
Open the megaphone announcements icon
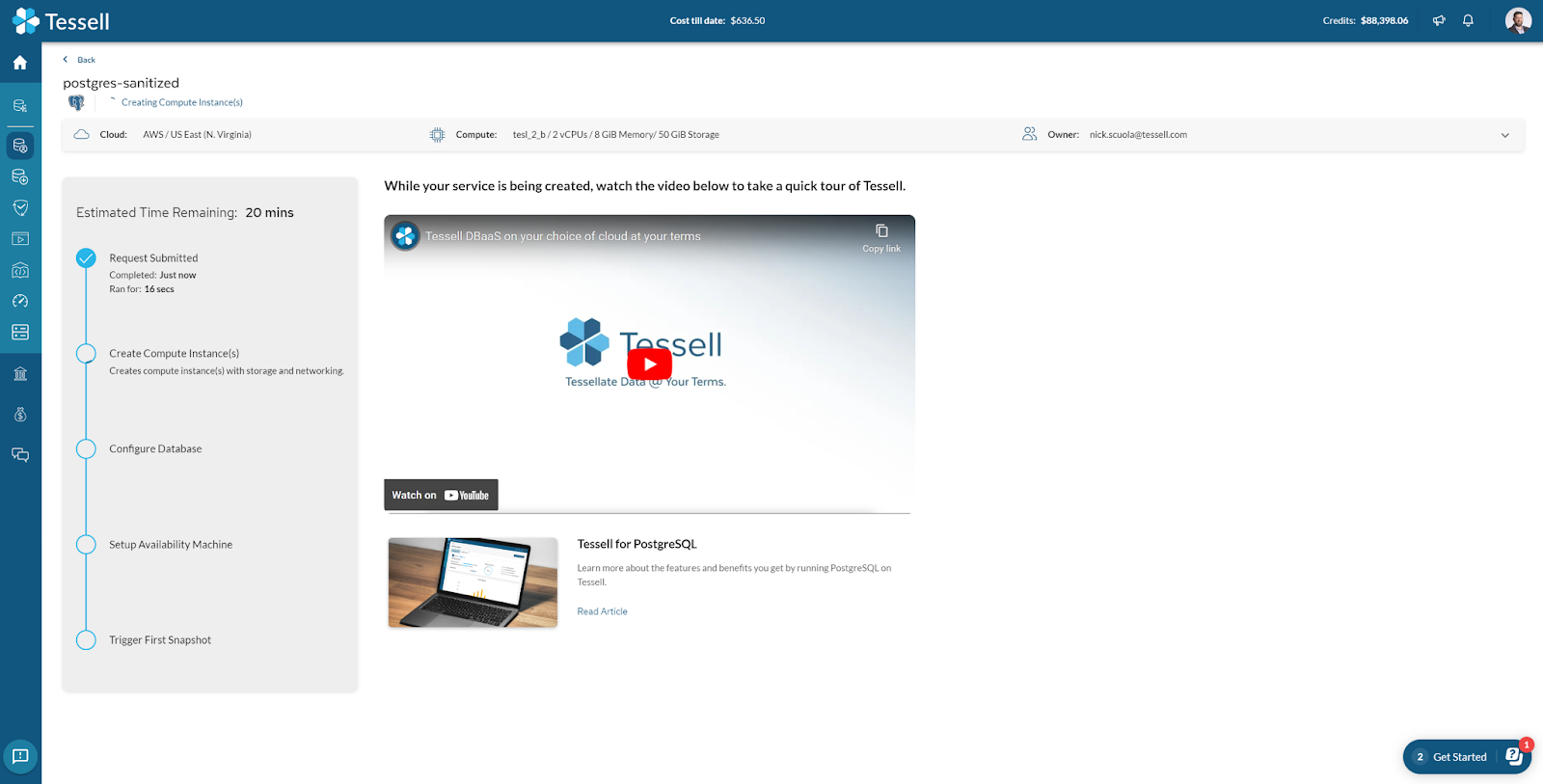click(1439, 20)
